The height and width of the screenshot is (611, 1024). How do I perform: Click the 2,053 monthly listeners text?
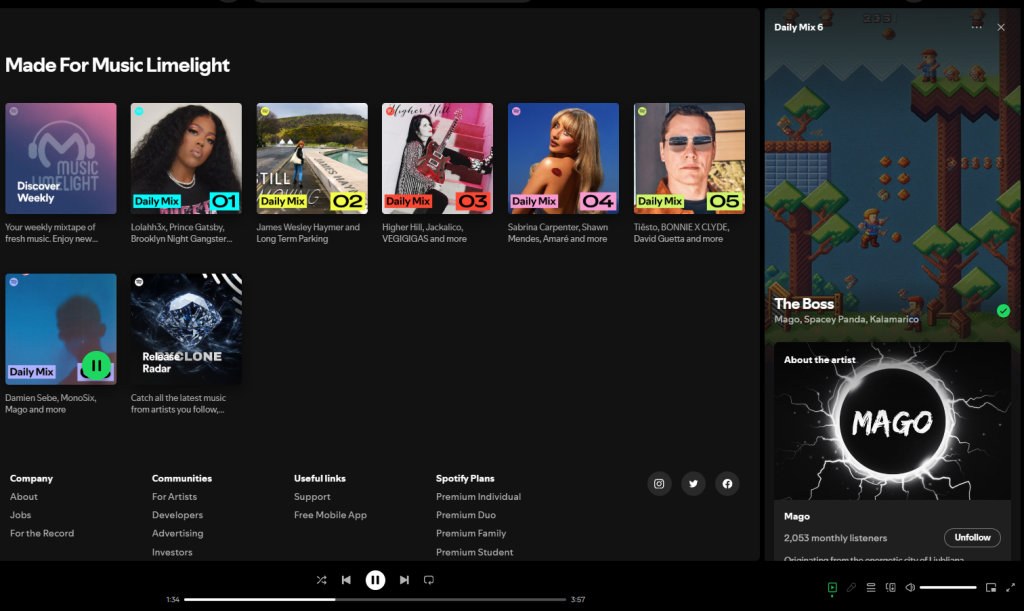tap(835, 538)
